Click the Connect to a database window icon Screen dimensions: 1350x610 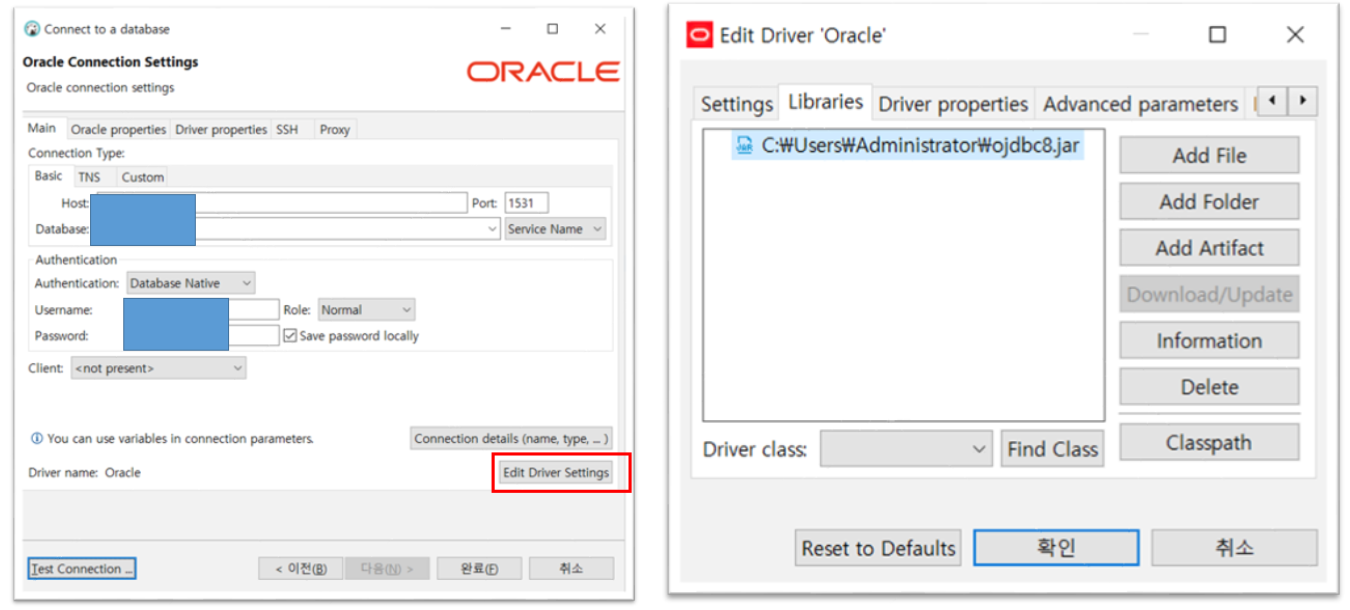pyautogui.click(x=32, y=29)
